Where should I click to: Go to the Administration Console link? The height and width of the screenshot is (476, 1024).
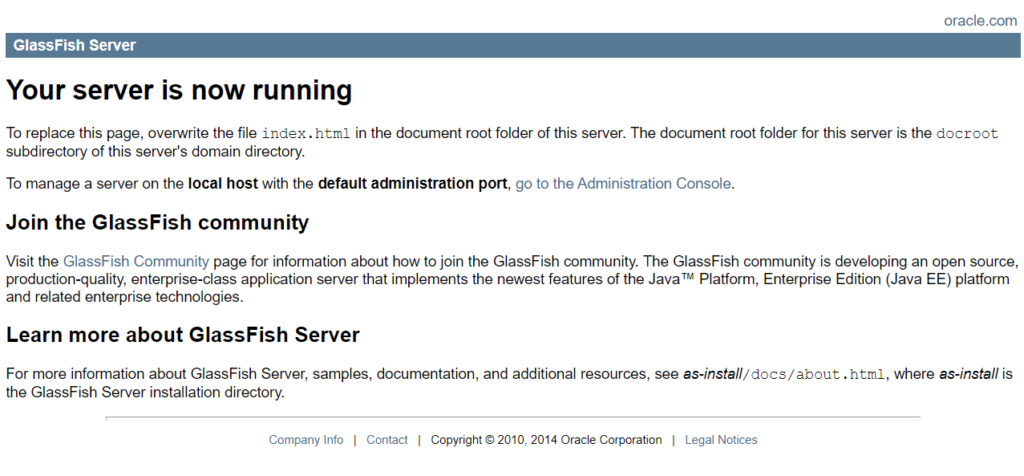(x=623, y=183)
